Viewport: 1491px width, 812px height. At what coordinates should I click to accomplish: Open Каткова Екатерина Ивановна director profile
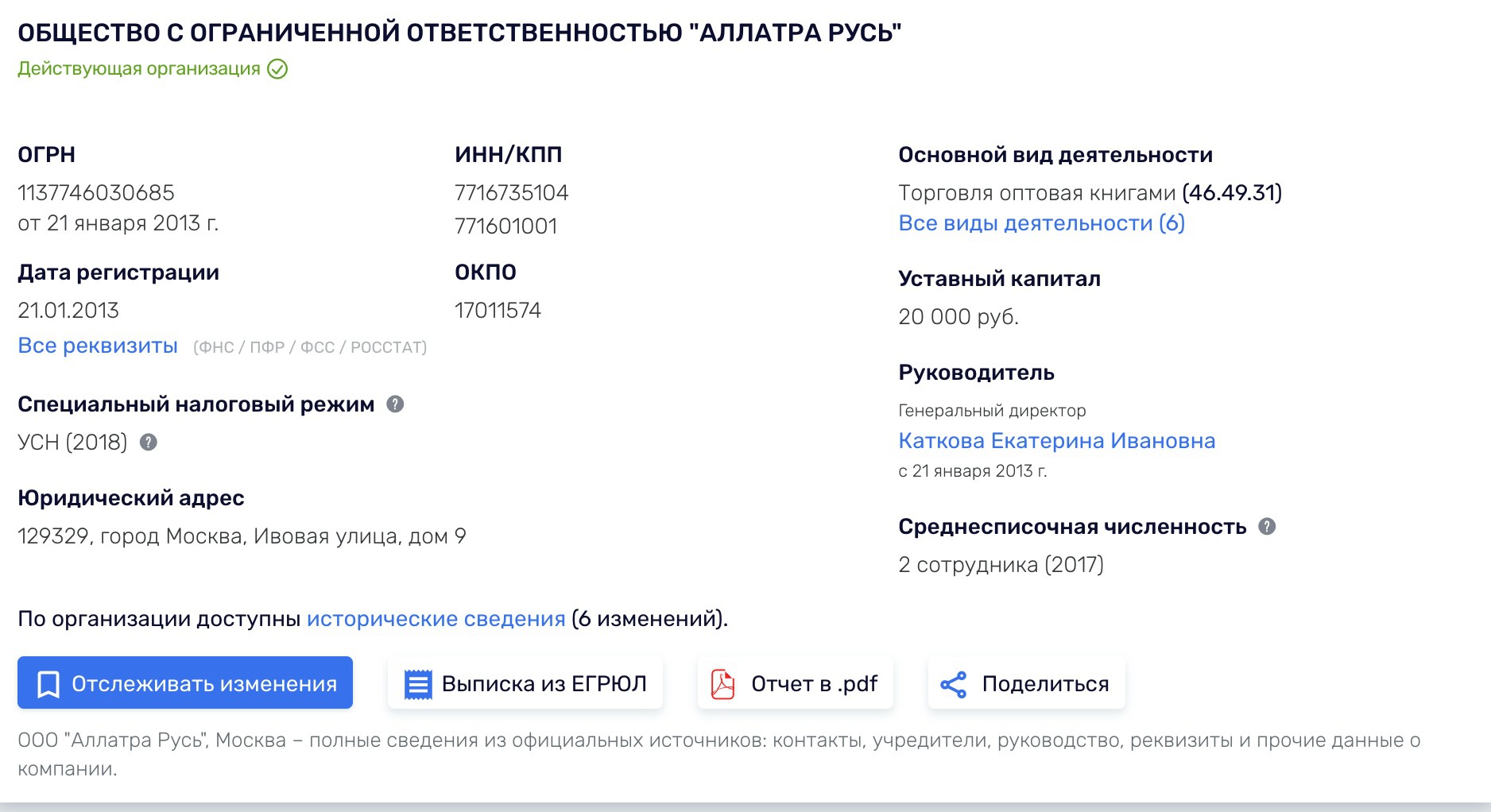(1056, 441)
